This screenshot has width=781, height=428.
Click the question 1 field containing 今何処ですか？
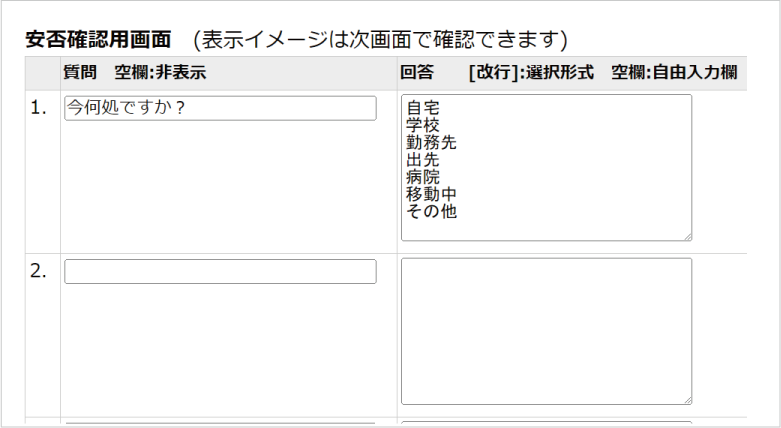pyautogui.click(x=220, y=109)
